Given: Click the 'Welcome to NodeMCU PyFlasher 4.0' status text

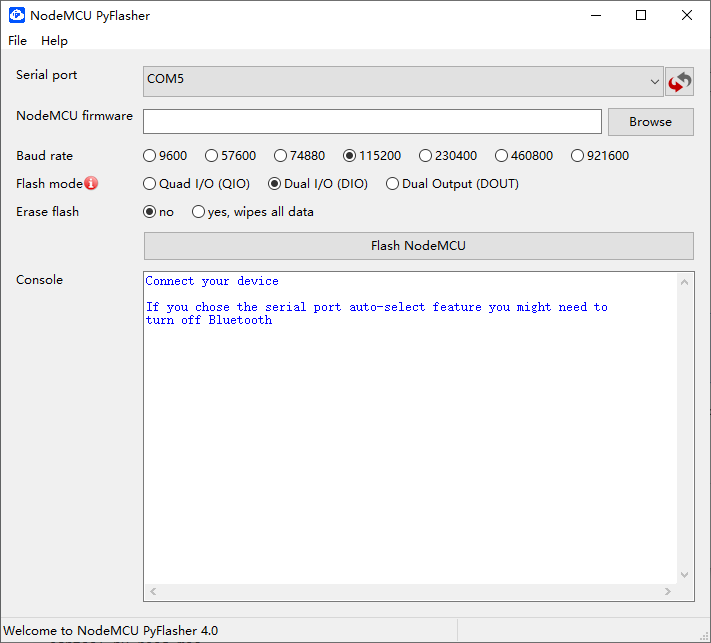Looking at the screenshot, I should click(111, 631).
